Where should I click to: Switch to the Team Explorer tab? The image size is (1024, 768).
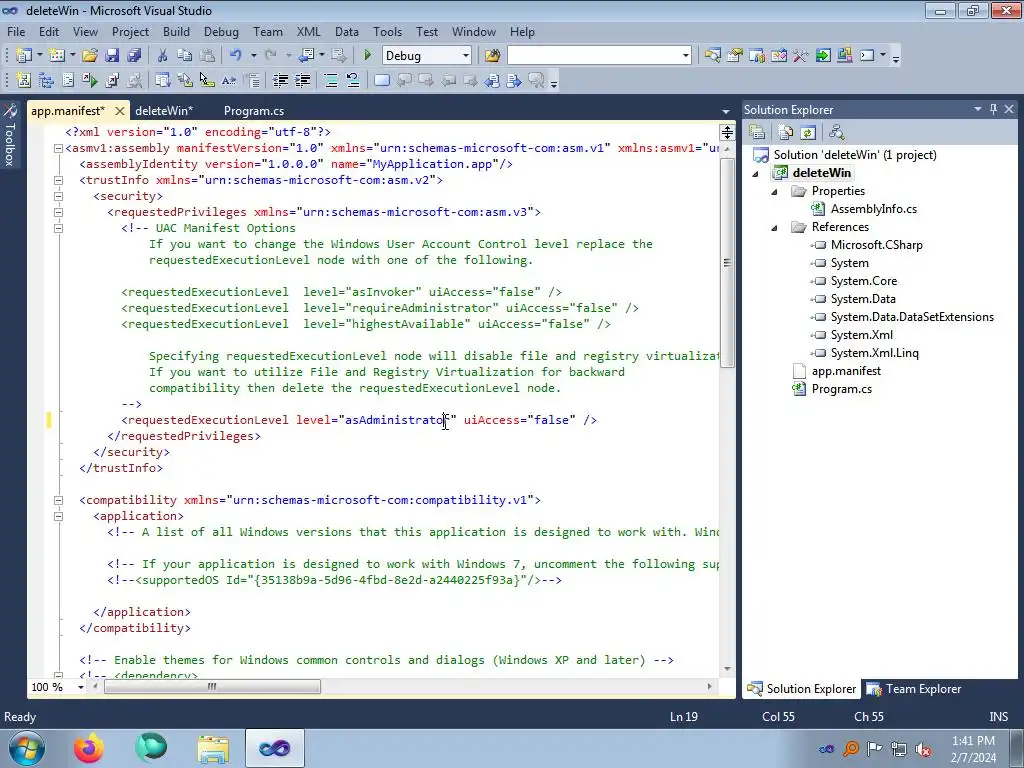pyautogui.click(x=914, y=689)
